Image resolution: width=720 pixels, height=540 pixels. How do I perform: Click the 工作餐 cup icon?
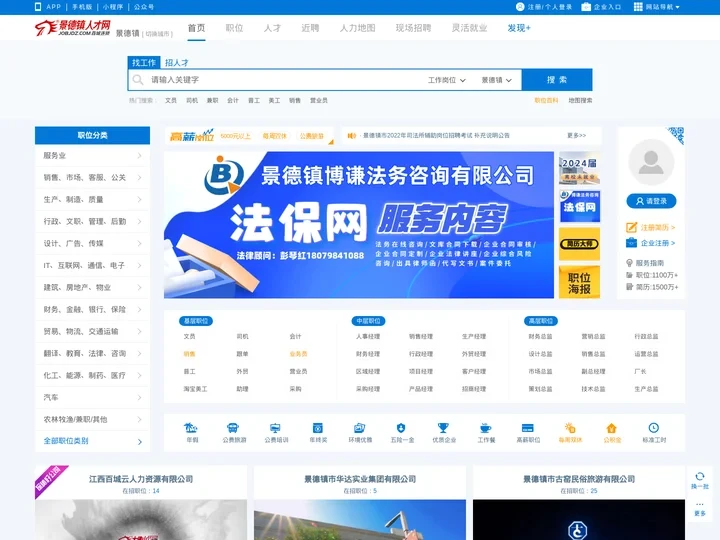tap(485, 428)
